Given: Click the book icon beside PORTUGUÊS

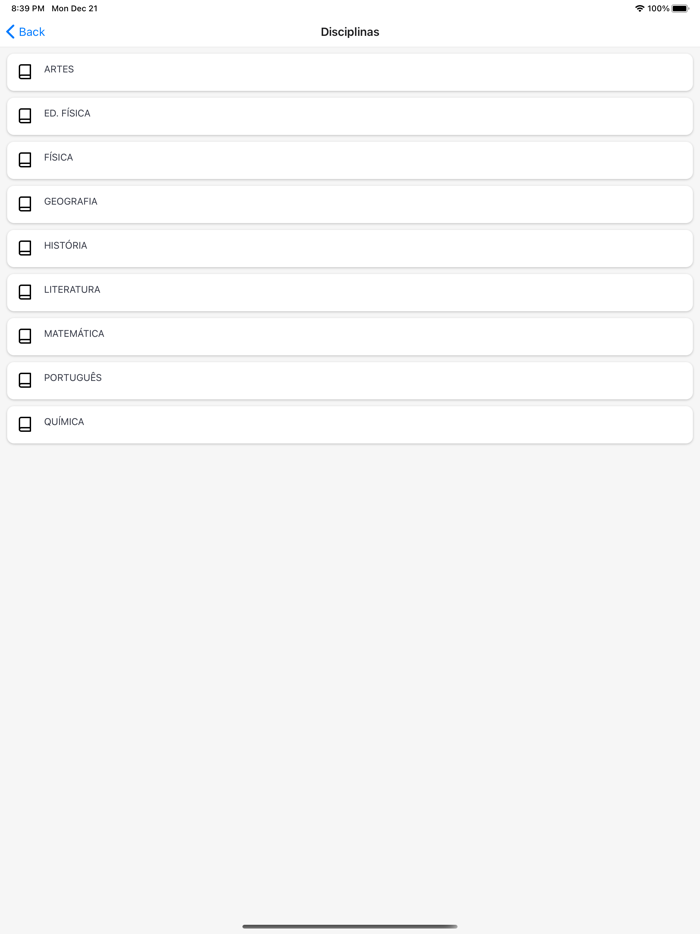Looking at the screenshot, I should [25, 380].
